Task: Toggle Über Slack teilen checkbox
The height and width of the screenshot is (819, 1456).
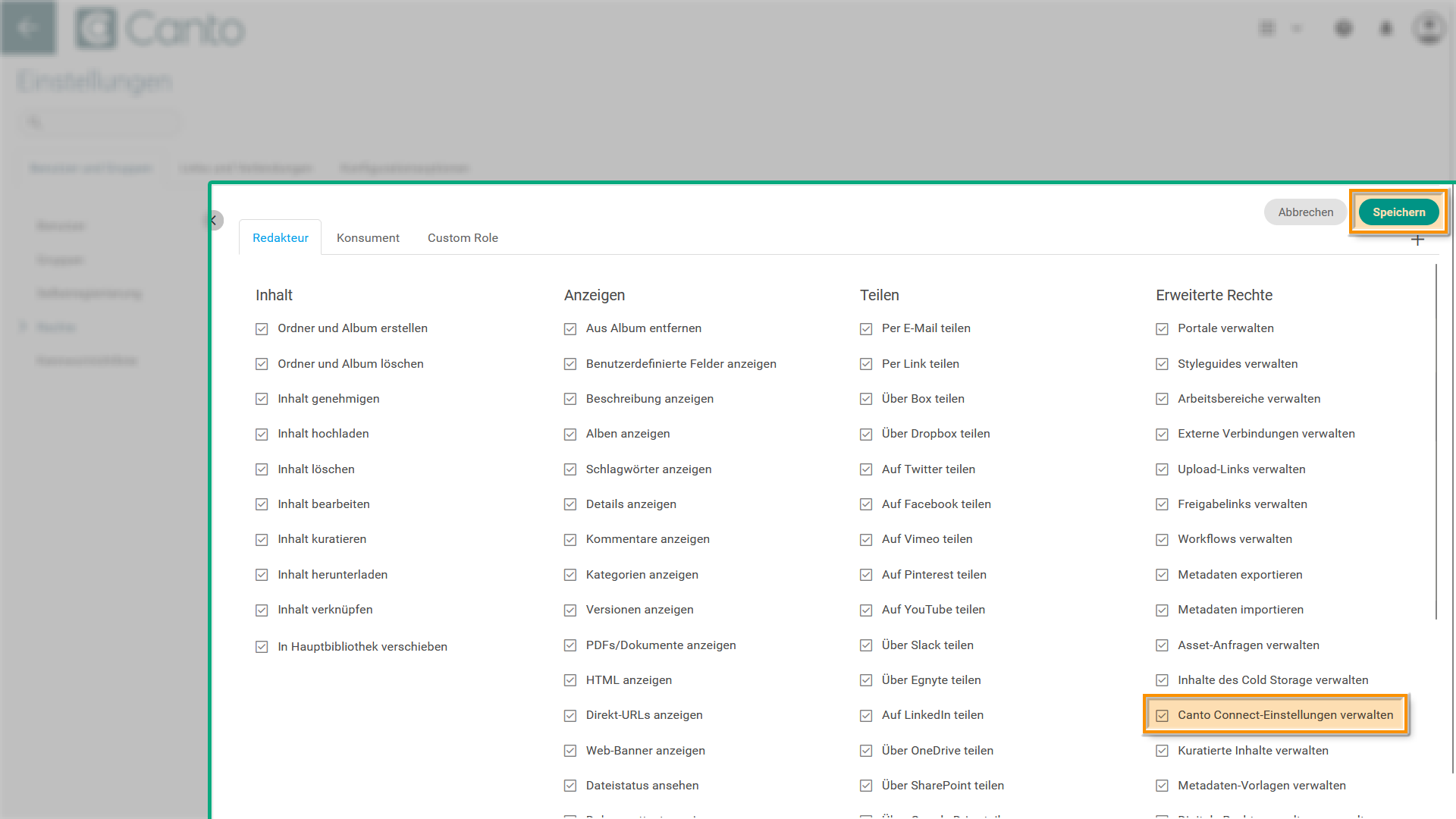Action: tap(866, 645)
